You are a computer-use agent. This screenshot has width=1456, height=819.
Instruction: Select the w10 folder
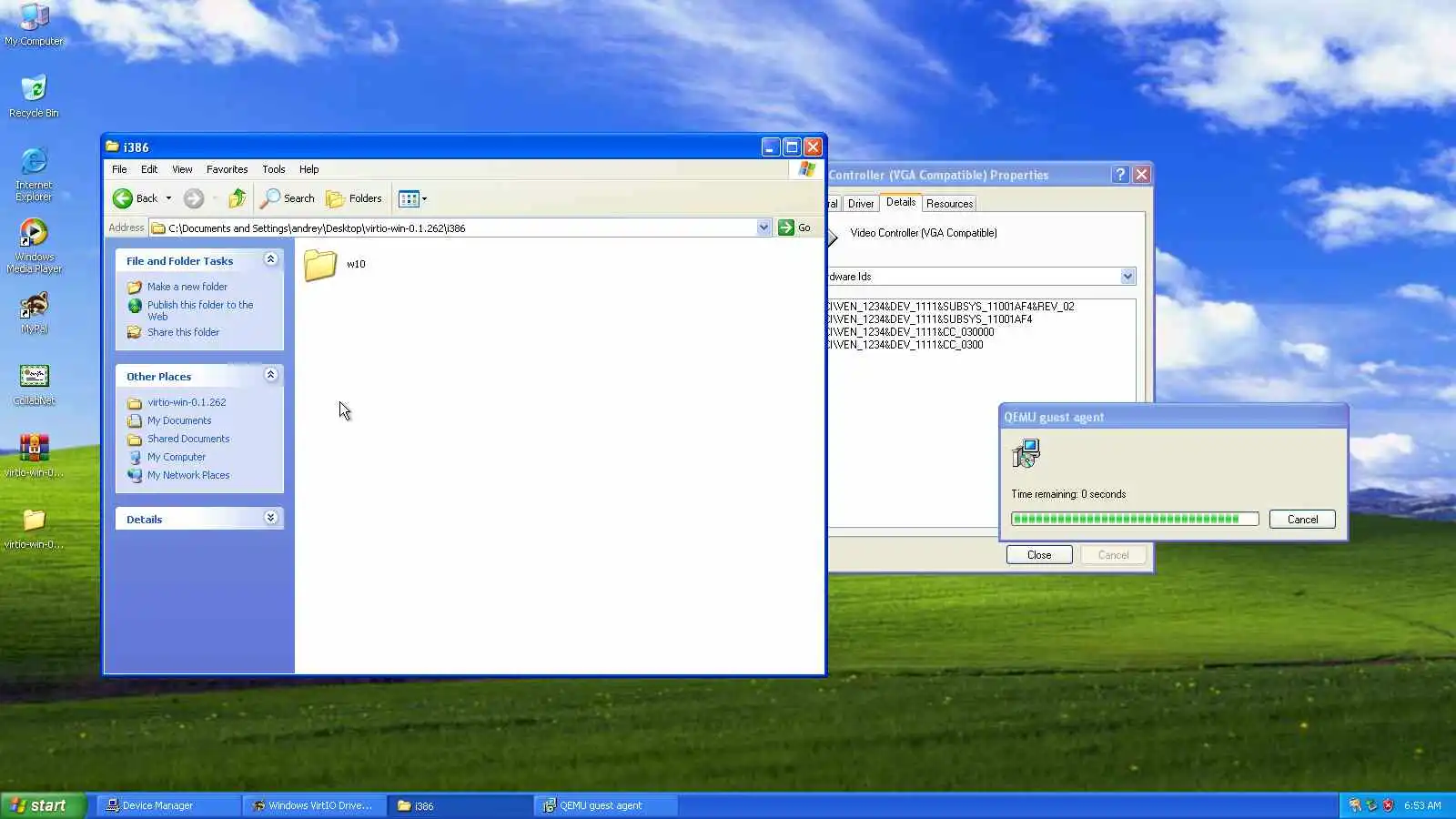click(334, 265)
